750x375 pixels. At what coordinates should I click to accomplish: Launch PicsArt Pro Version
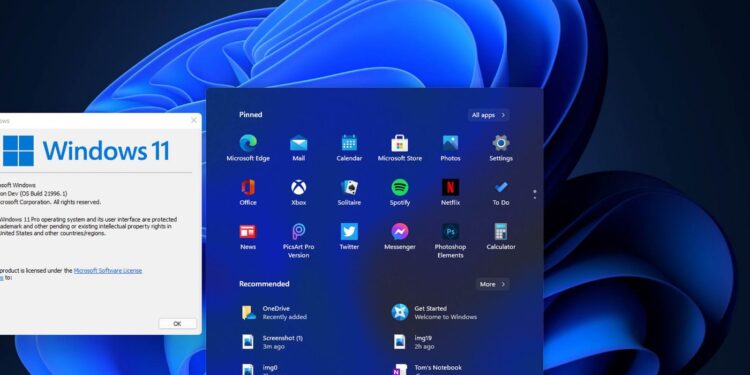point(298,240)
